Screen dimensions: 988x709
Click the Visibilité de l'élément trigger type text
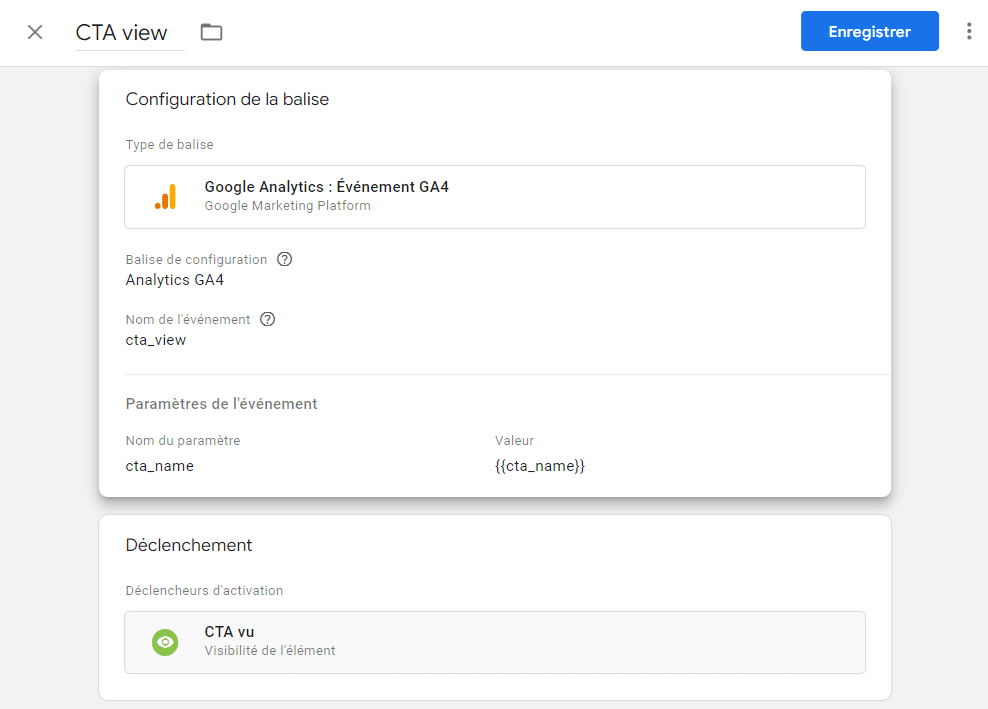coord(269,651)
